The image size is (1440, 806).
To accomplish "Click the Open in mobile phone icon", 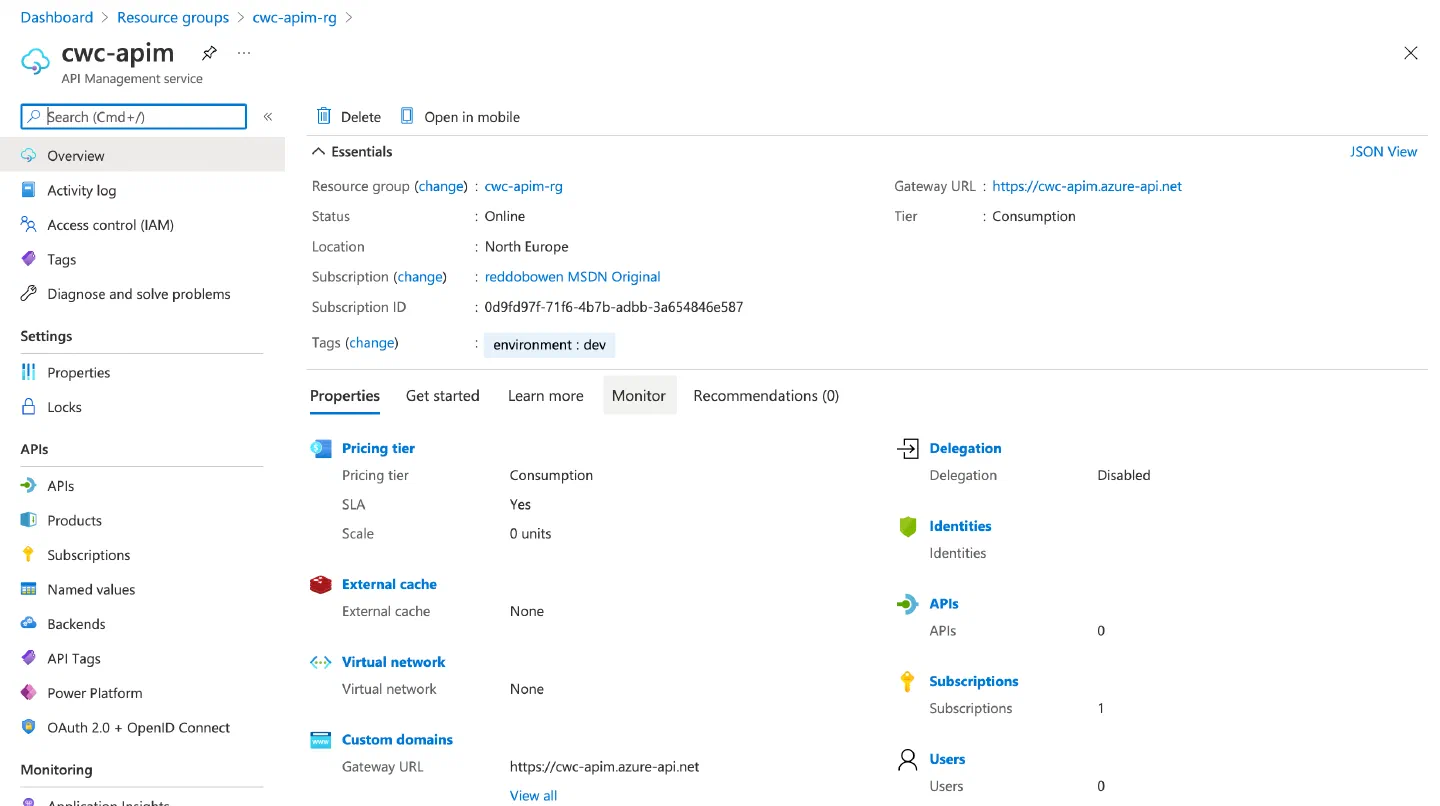I will tap(407, 116).
